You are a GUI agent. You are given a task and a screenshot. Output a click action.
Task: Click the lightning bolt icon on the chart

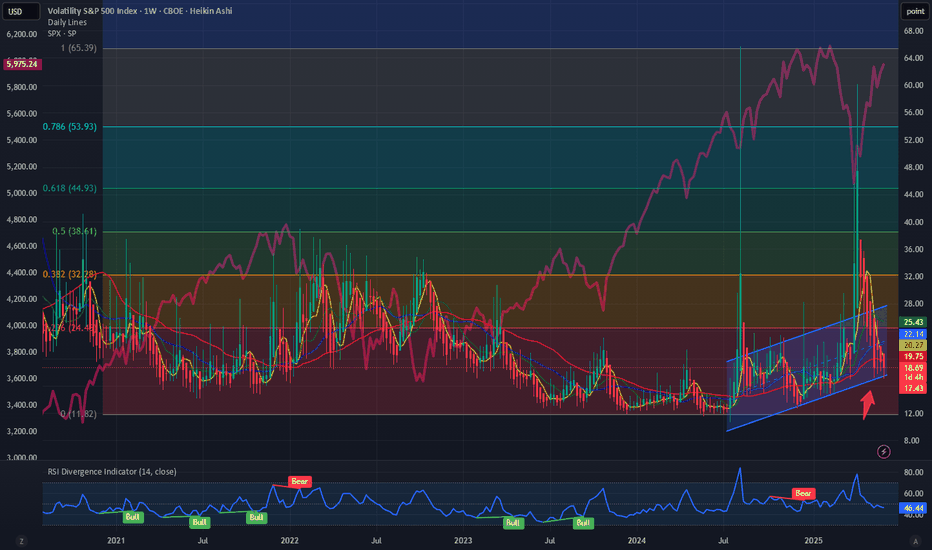(x=884, y=452)
